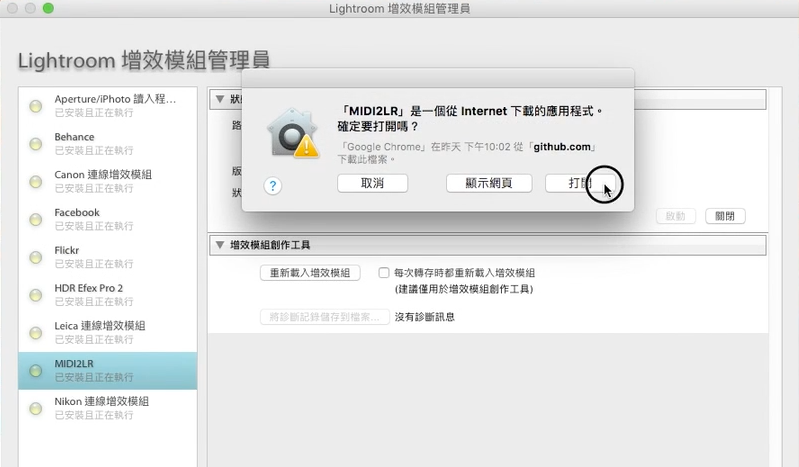This screenshot has width=799, height=467.
Task: Select the MIDI2LR plugin row
Action: pos(108,371)
